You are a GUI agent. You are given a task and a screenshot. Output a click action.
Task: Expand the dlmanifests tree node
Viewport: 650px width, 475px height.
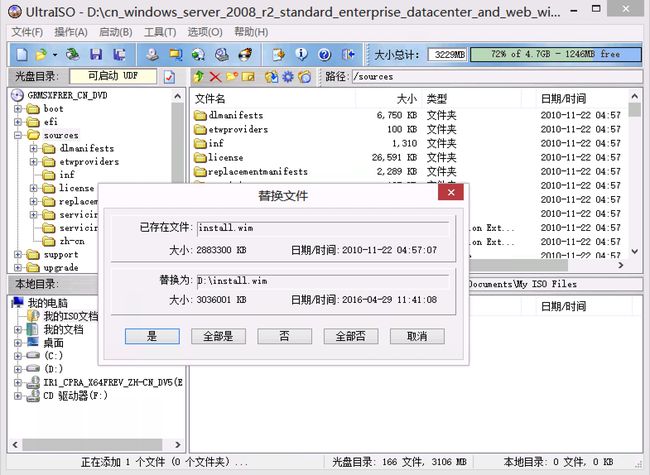point(34,149)
